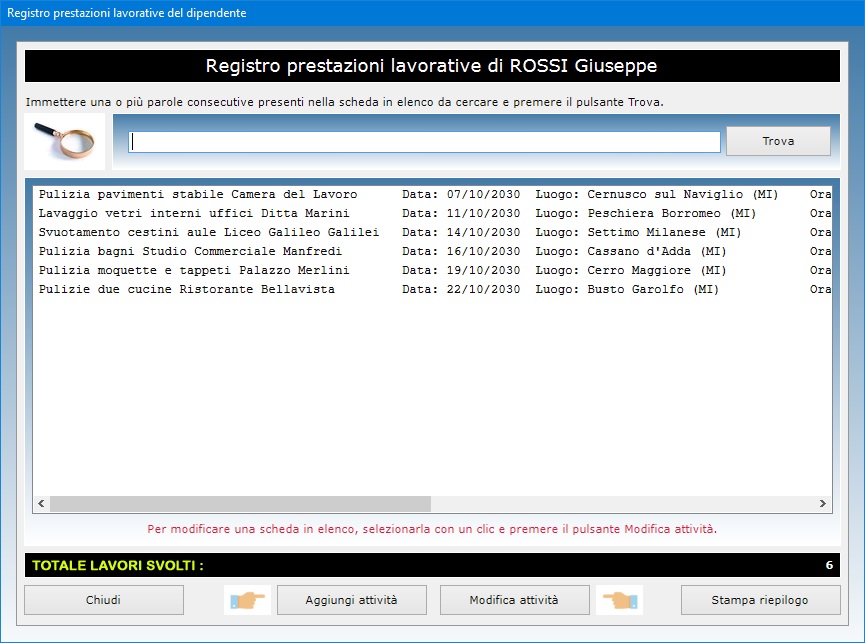Viewport: 865px width, 643px height.
Task: Click the horizontal scrollbar left arrow
Action: point(41,504)
